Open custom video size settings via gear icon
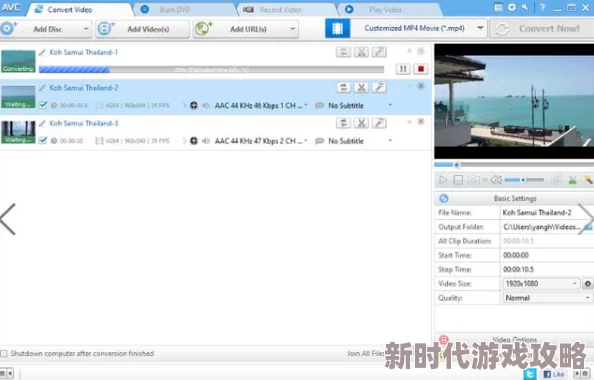 coord(588,283)
